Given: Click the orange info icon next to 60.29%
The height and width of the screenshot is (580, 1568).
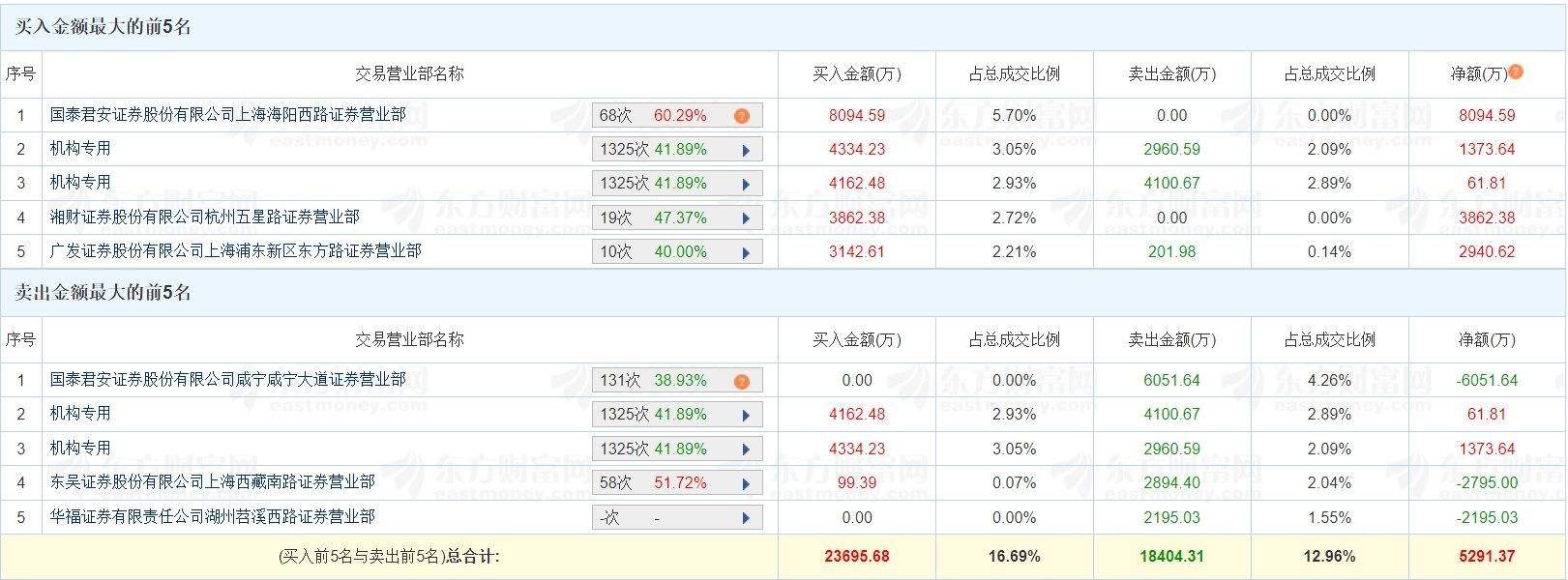Looking at the screenshot, I should tap(741, 116).
